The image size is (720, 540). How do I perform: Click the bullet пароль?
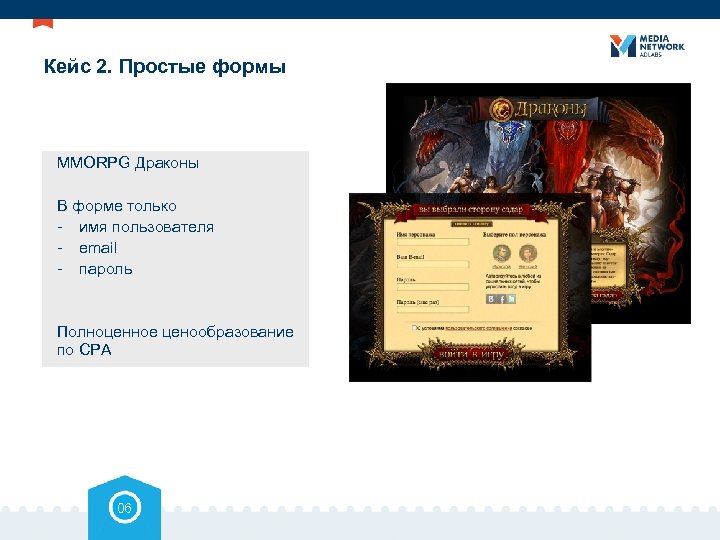point(106,269)
